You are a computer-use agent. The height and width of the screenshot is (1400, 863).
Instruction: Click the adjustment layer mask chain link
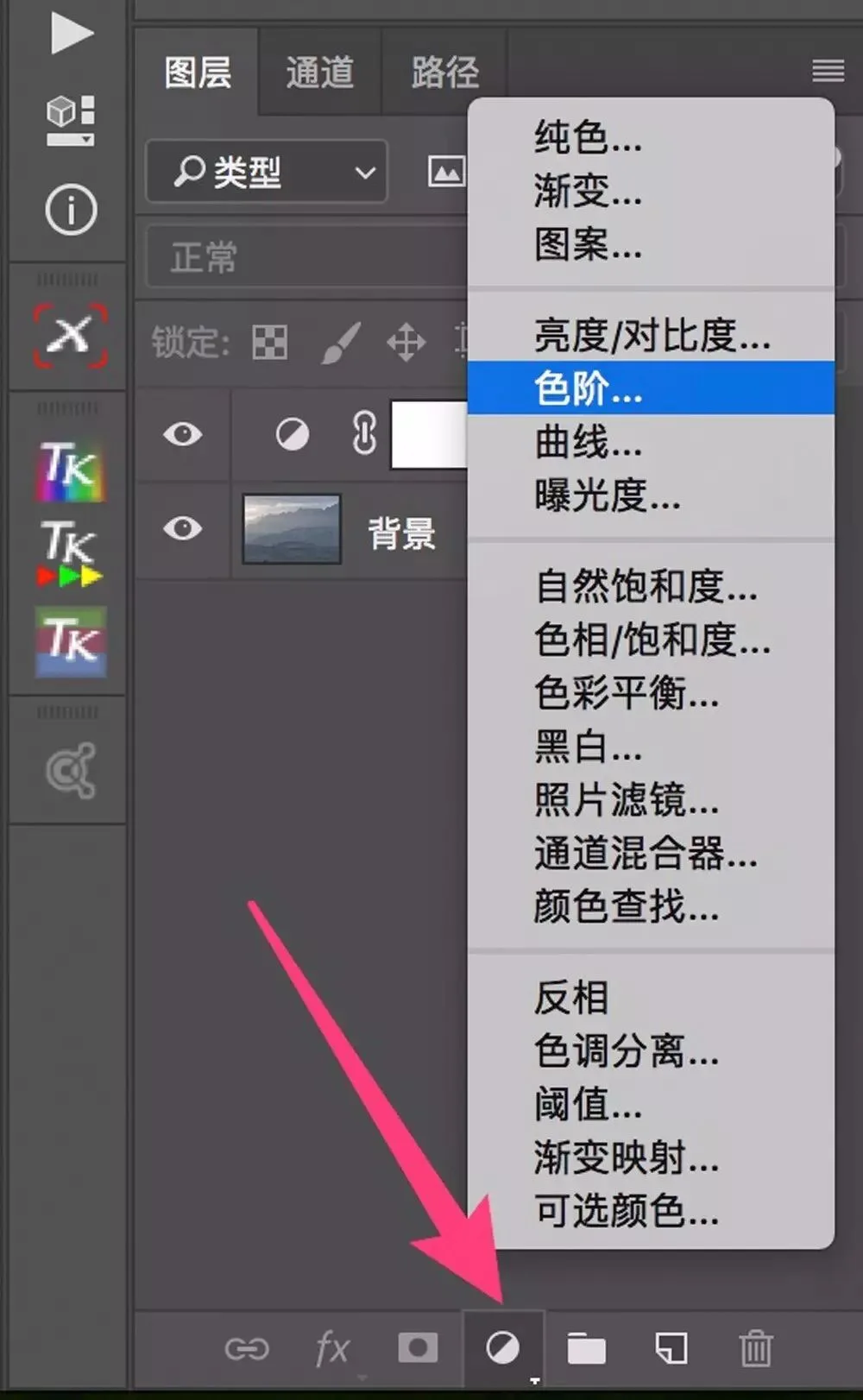click(x=364, y=433)
